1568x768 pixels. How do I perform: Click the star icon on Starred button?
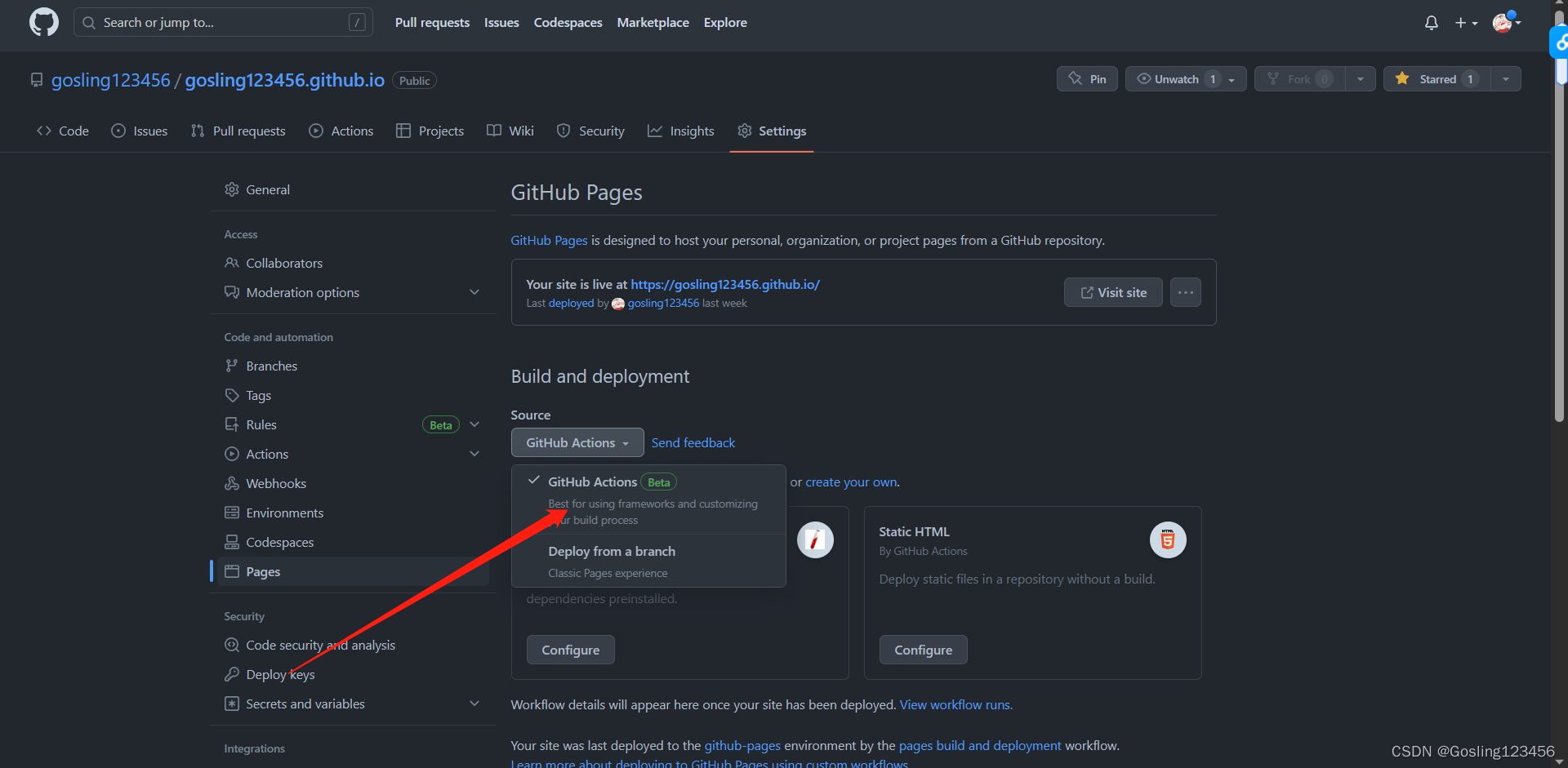[1402, 78]
